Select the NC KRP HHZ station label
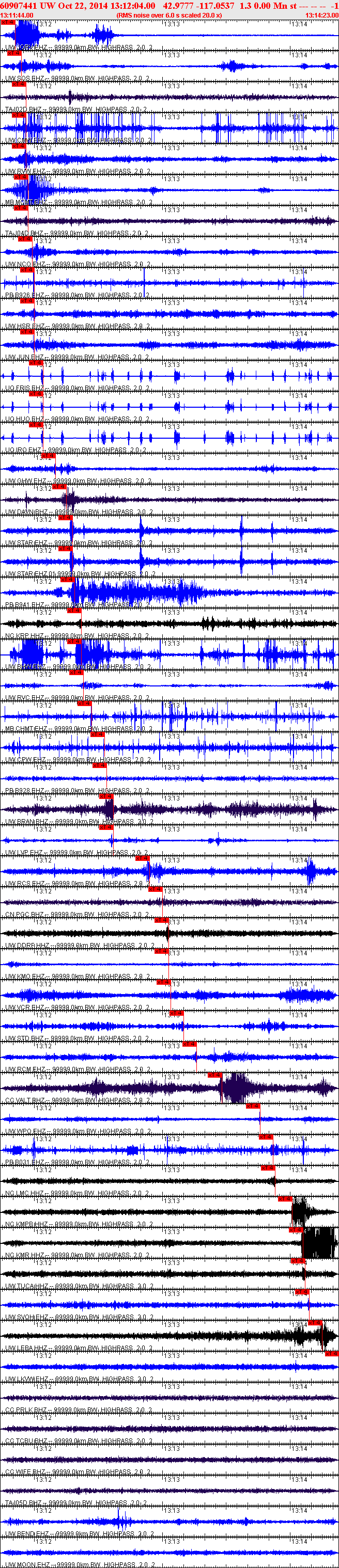 pos(24,636)
